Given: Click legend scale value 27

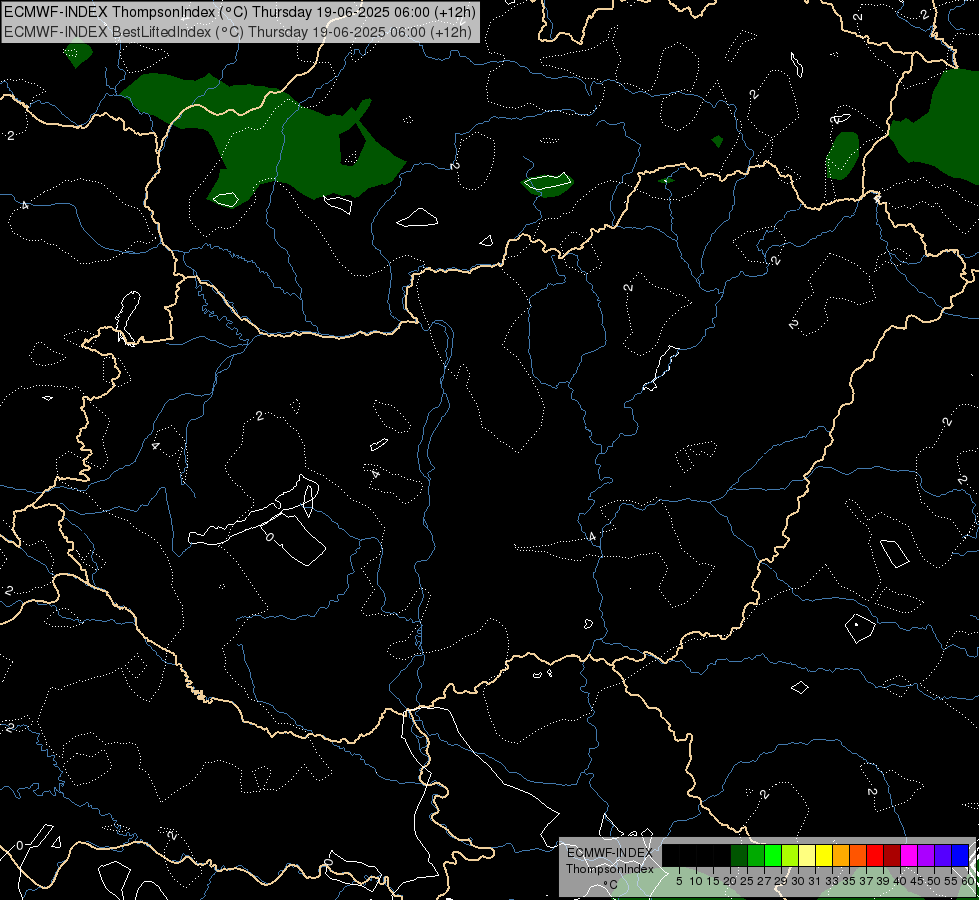Looking at the screenshot, I should [x=764, y=881].
